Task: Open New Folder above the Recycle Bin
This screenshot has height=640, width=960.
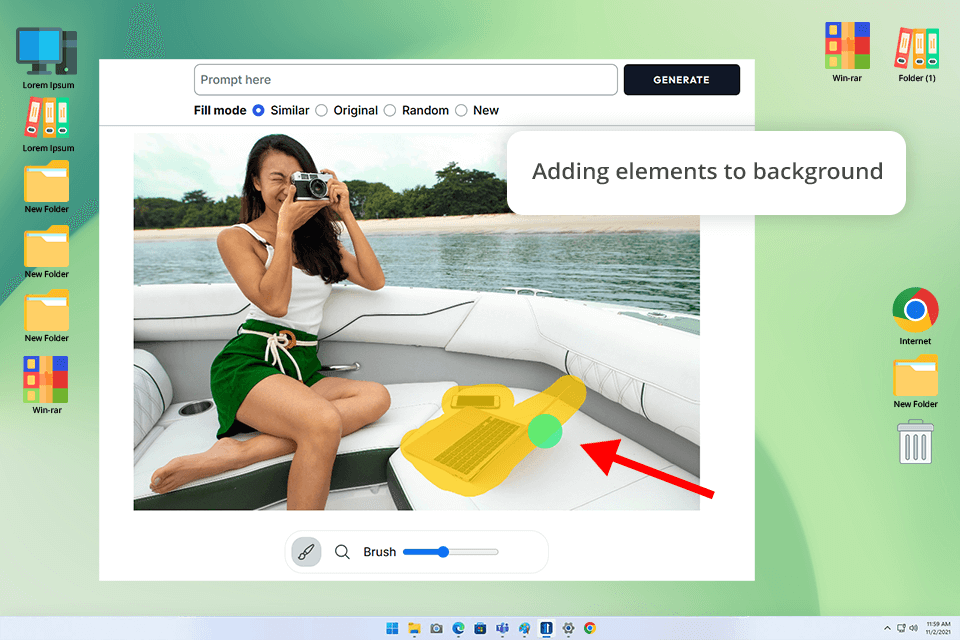Action: (x=915, y=375)
